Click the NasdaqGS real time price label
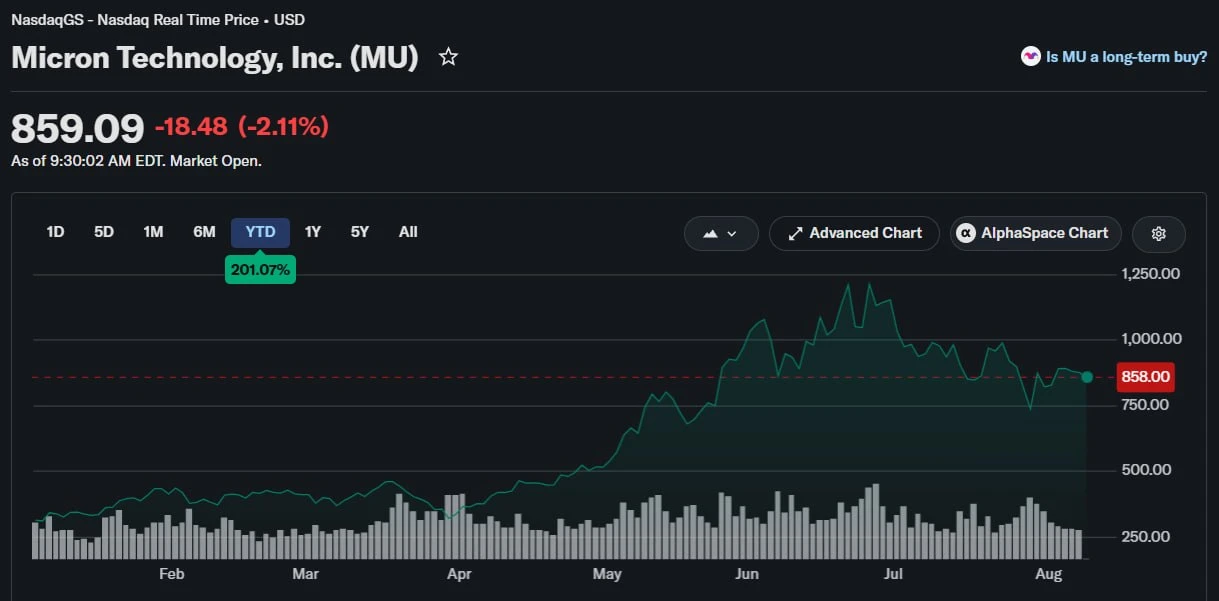 (158, 19)
